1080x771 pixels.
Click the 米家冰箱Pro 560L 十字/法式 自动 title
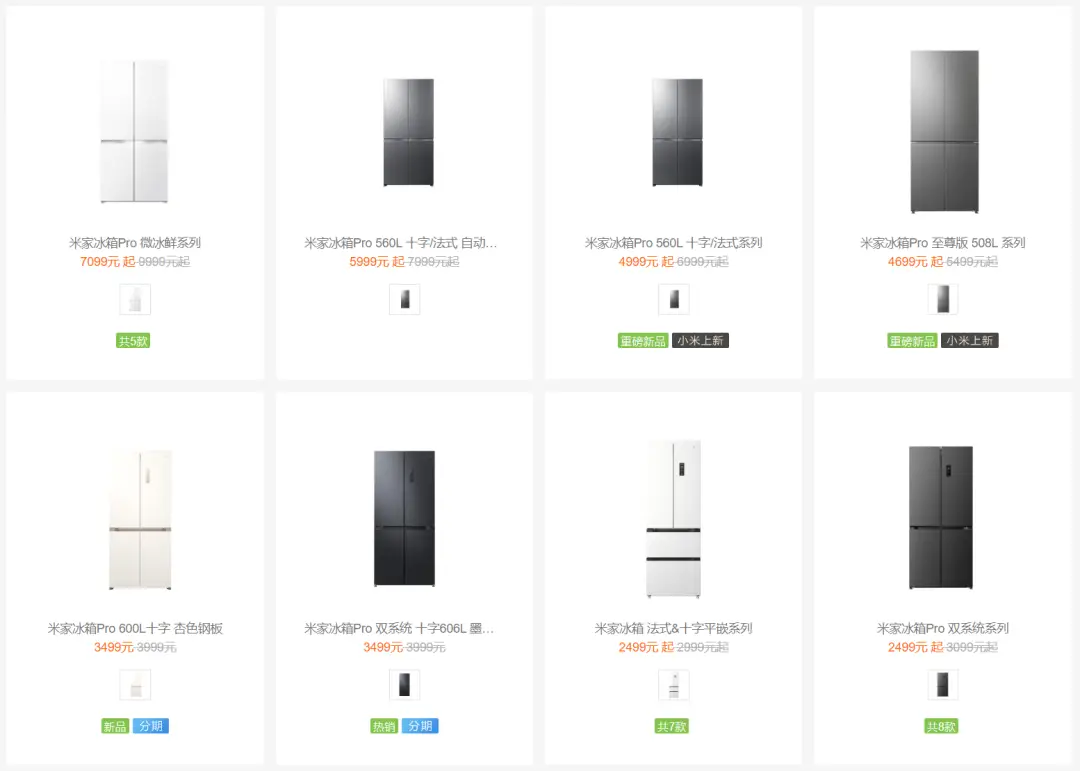tap(400, 243)
